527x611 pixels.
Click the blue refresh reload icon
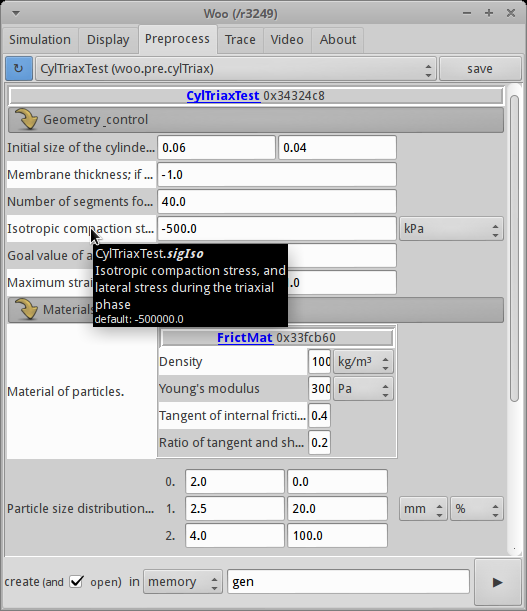[x=19, y=69]
